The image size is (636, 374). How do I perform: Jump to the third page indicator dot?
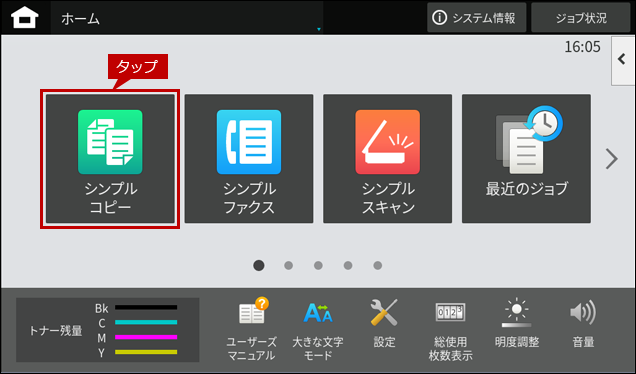point(318,265)
